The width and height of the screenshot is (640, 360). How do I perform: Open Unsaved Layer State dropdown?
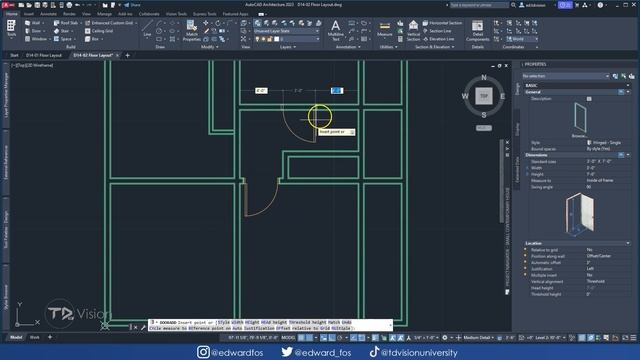(x=287, y=31)
